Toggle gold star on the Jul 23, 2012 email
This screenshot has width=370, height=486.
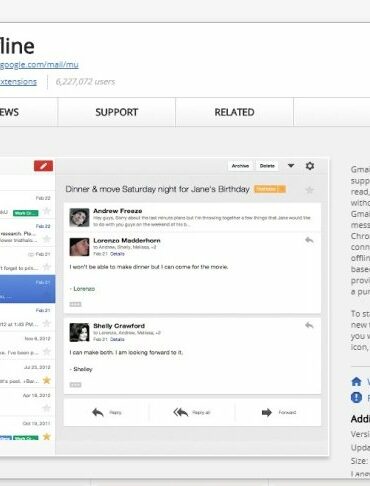point(47,380)
